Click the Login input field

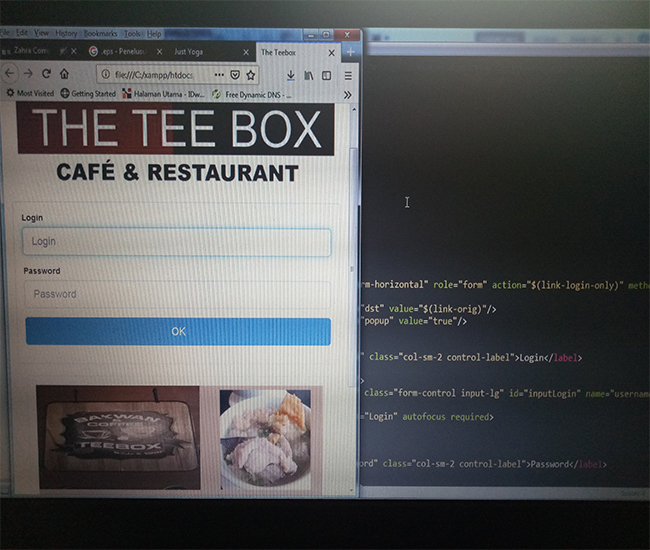(x=177, y=242)
